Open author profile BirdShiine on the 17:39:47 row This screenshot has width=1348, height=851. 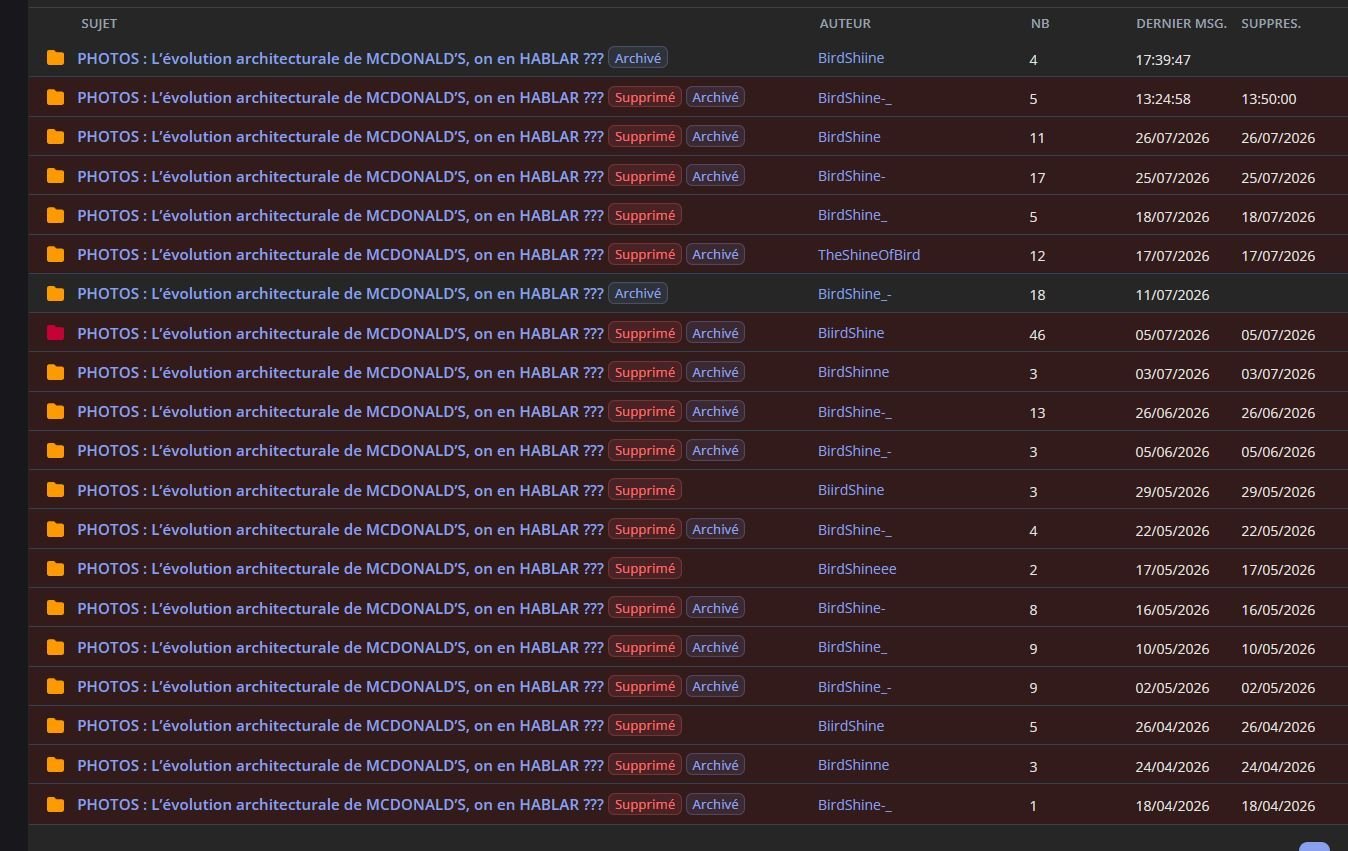pyautogui.click(x=851, y=58)
